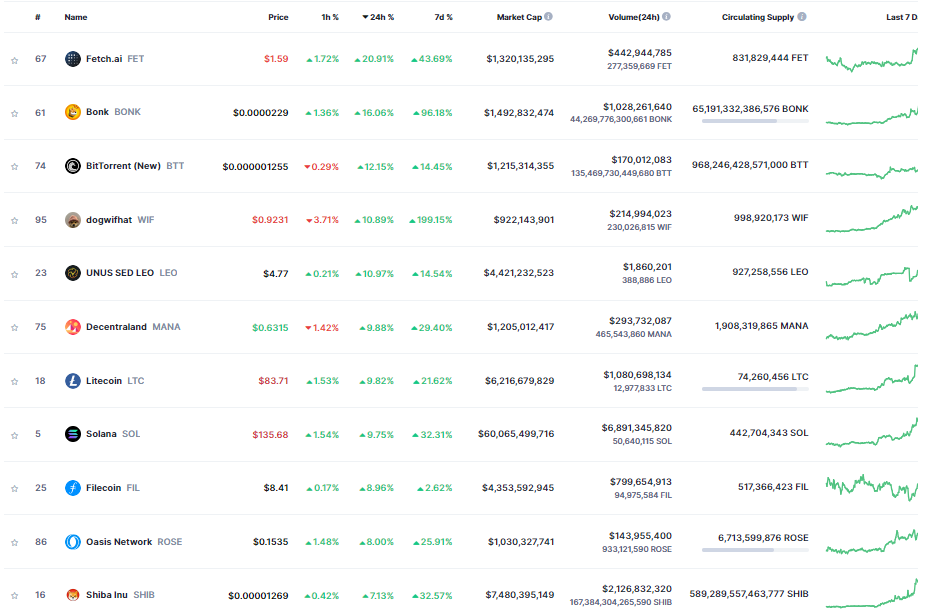Sort by Circulating Supply header
Viewport: 933px width, 612px height.
click(x=758, y=17)
